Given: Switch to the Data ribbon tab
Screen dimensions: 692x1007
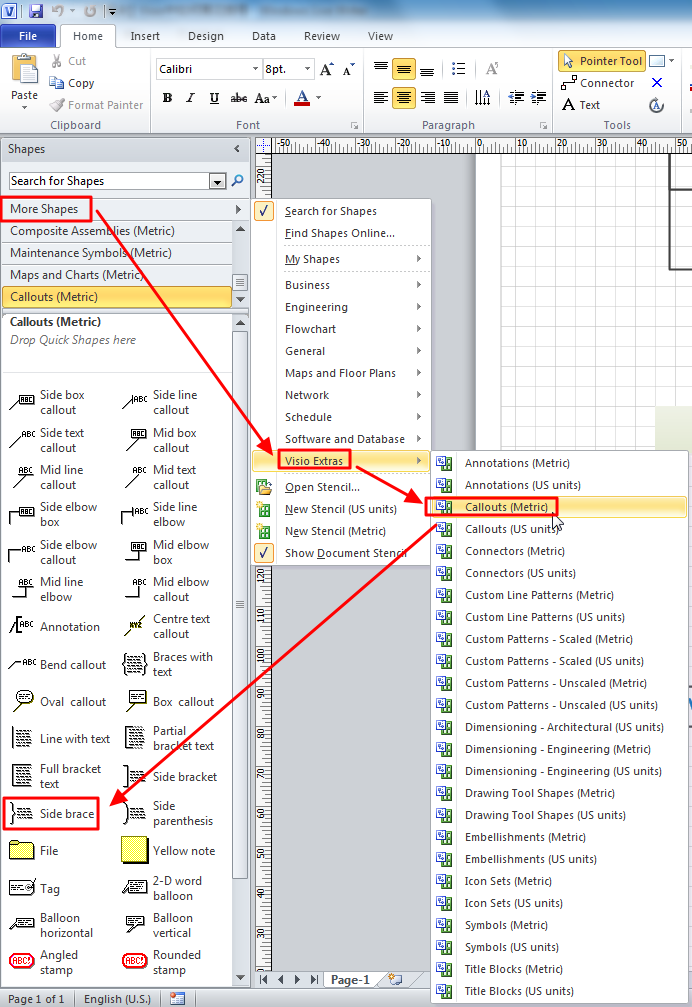Looking at the screenshot, I should pyautogui.click(x=264, y=36).
